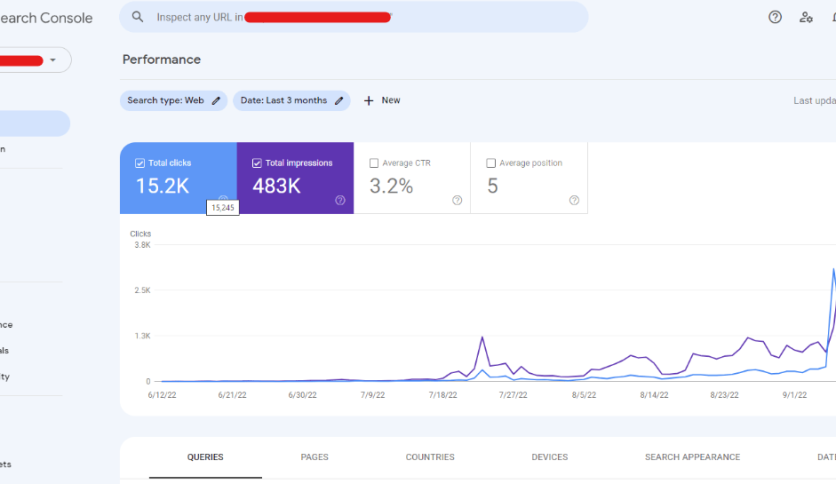Image resolution: width=836 pixels, height=484 pixels.
Task: Click the search magnifier icon
Action: pos(138,17)
